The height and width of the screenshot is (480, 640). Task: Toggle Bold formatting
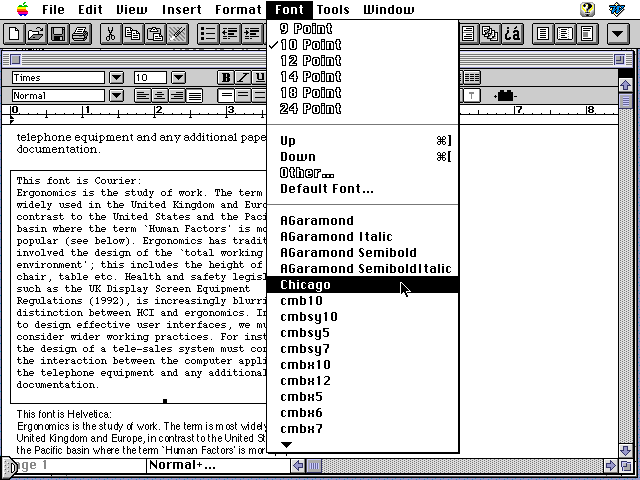coord(226,77)
